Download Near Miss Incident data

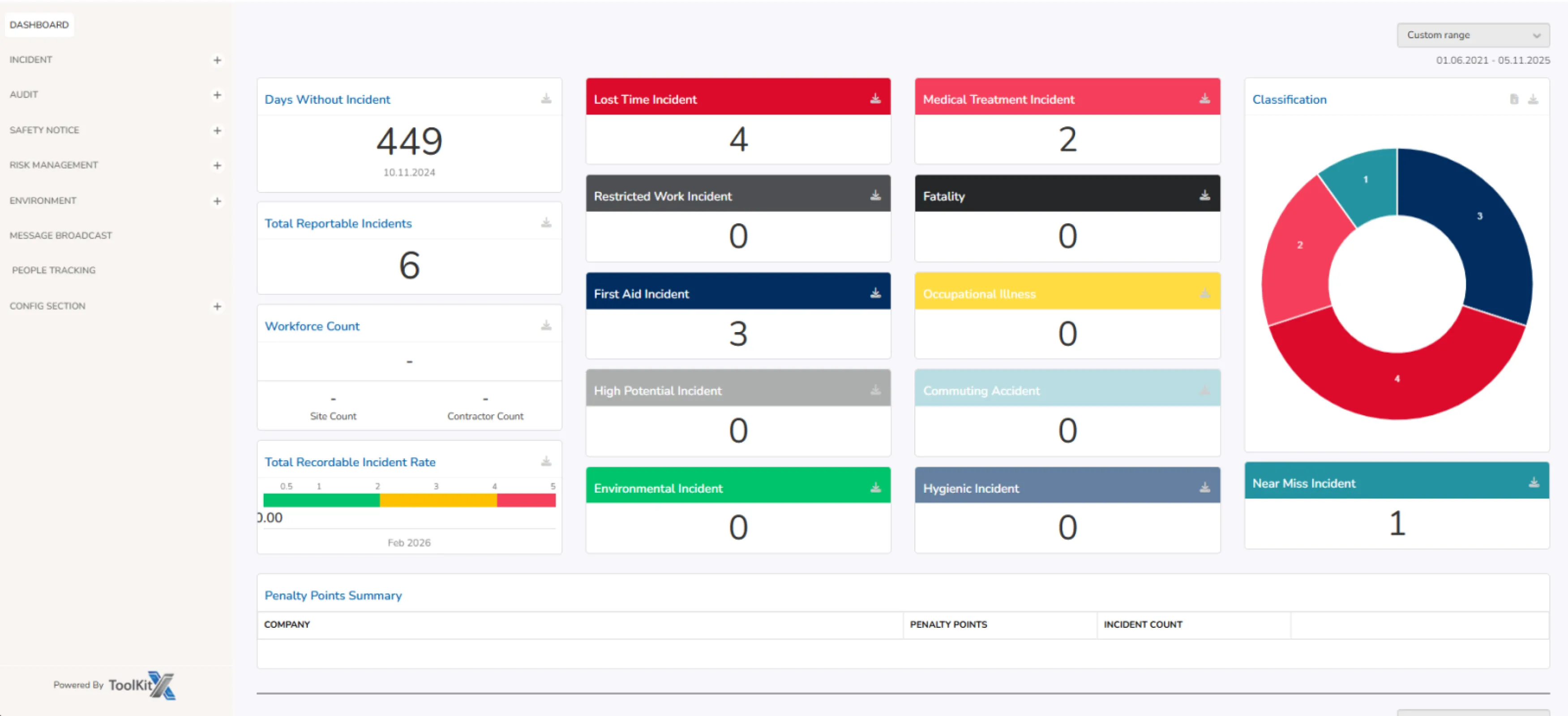tap(1534, 482)
